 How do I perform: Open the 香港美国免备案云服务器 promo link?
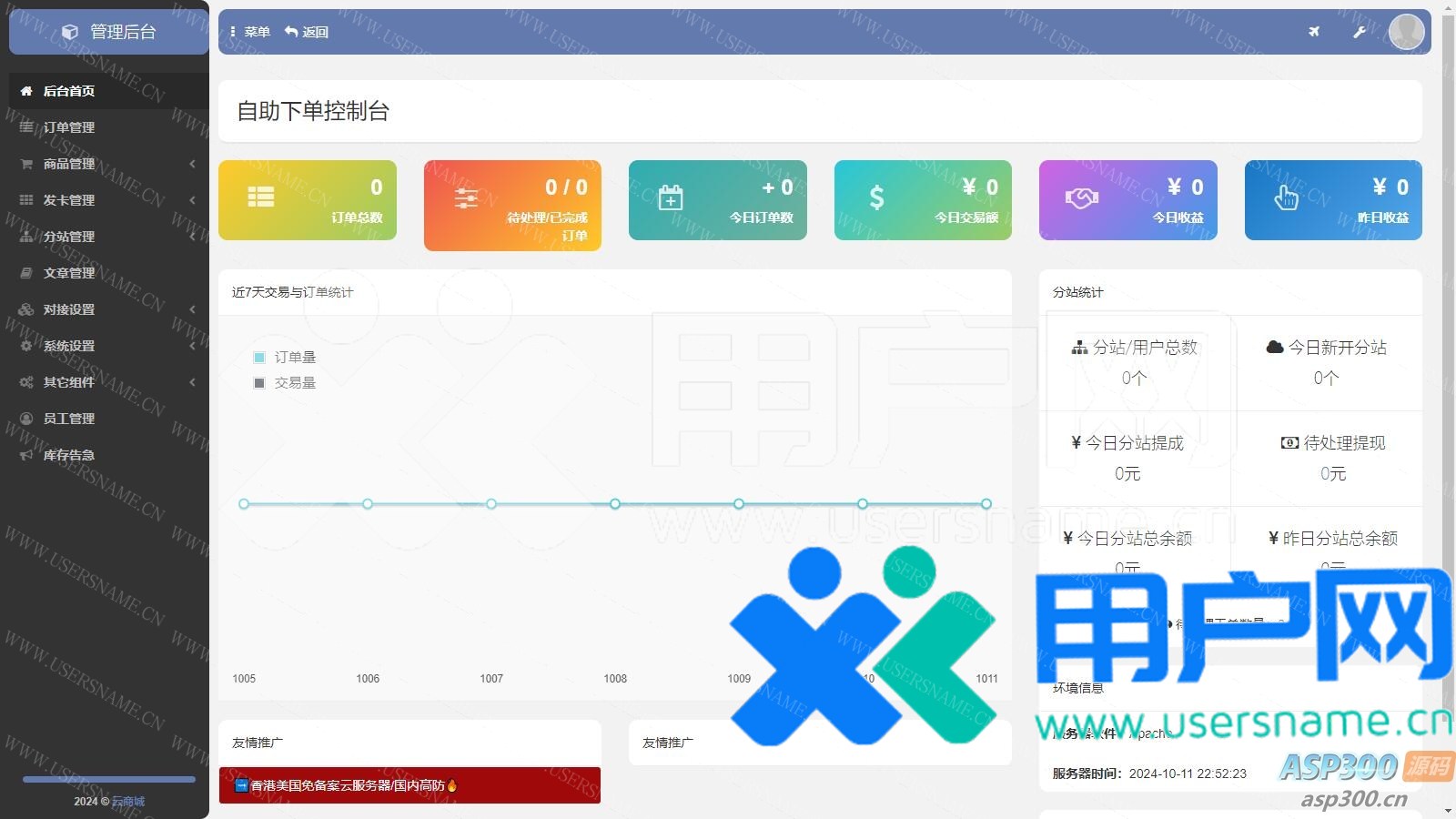pyautogui.click(x=348, y=785)
